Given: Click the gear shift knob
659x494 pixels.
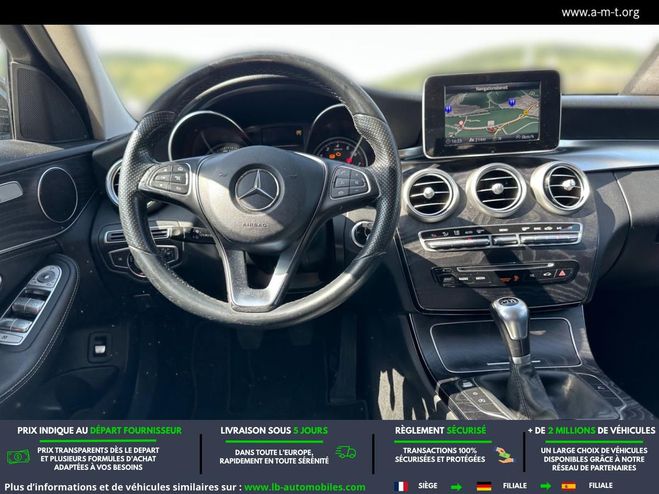Looking at the screenshot, I should pos(510,318).
